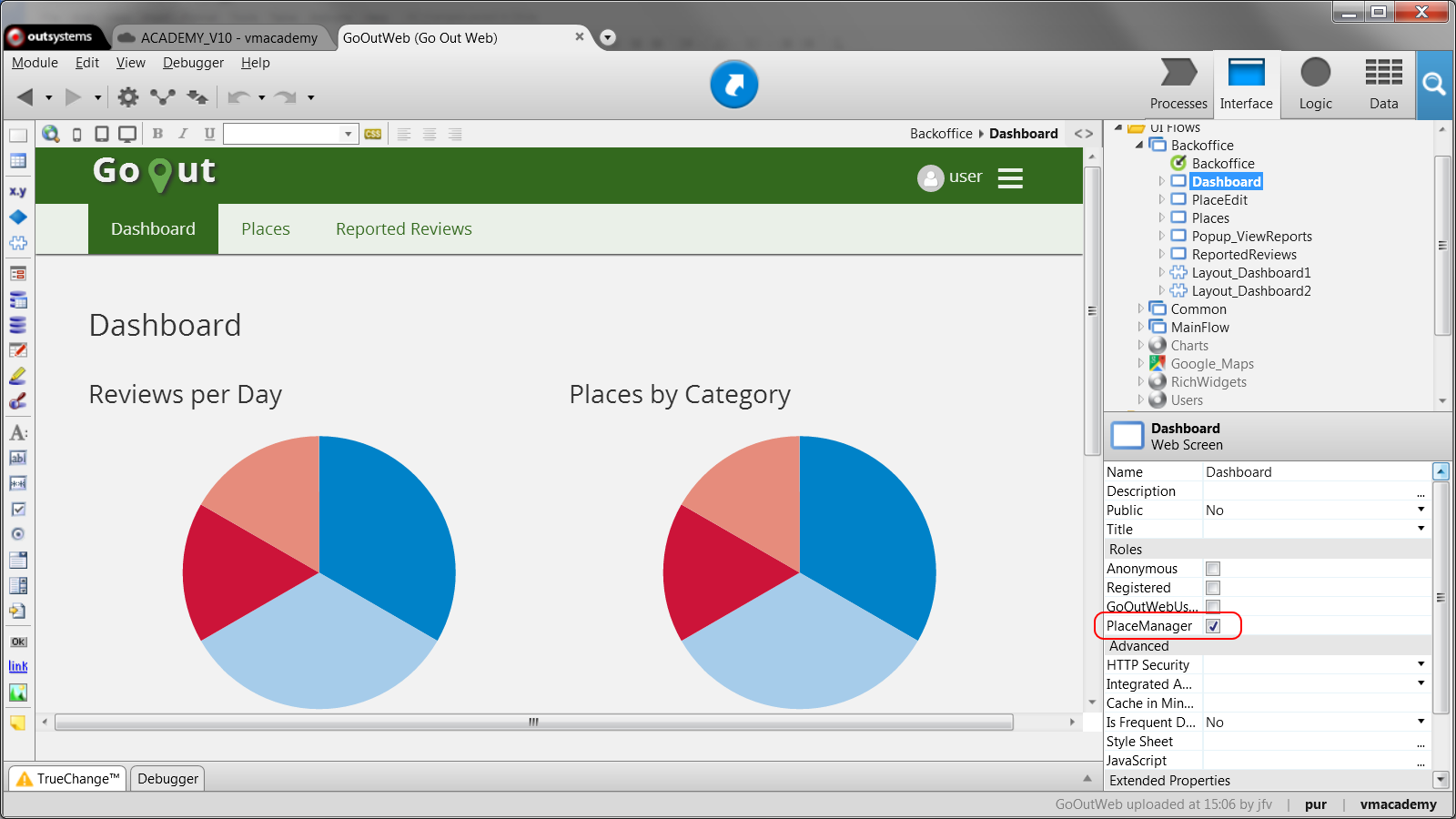
Task: Toggle bold text formatting
Action: (157, 134)
